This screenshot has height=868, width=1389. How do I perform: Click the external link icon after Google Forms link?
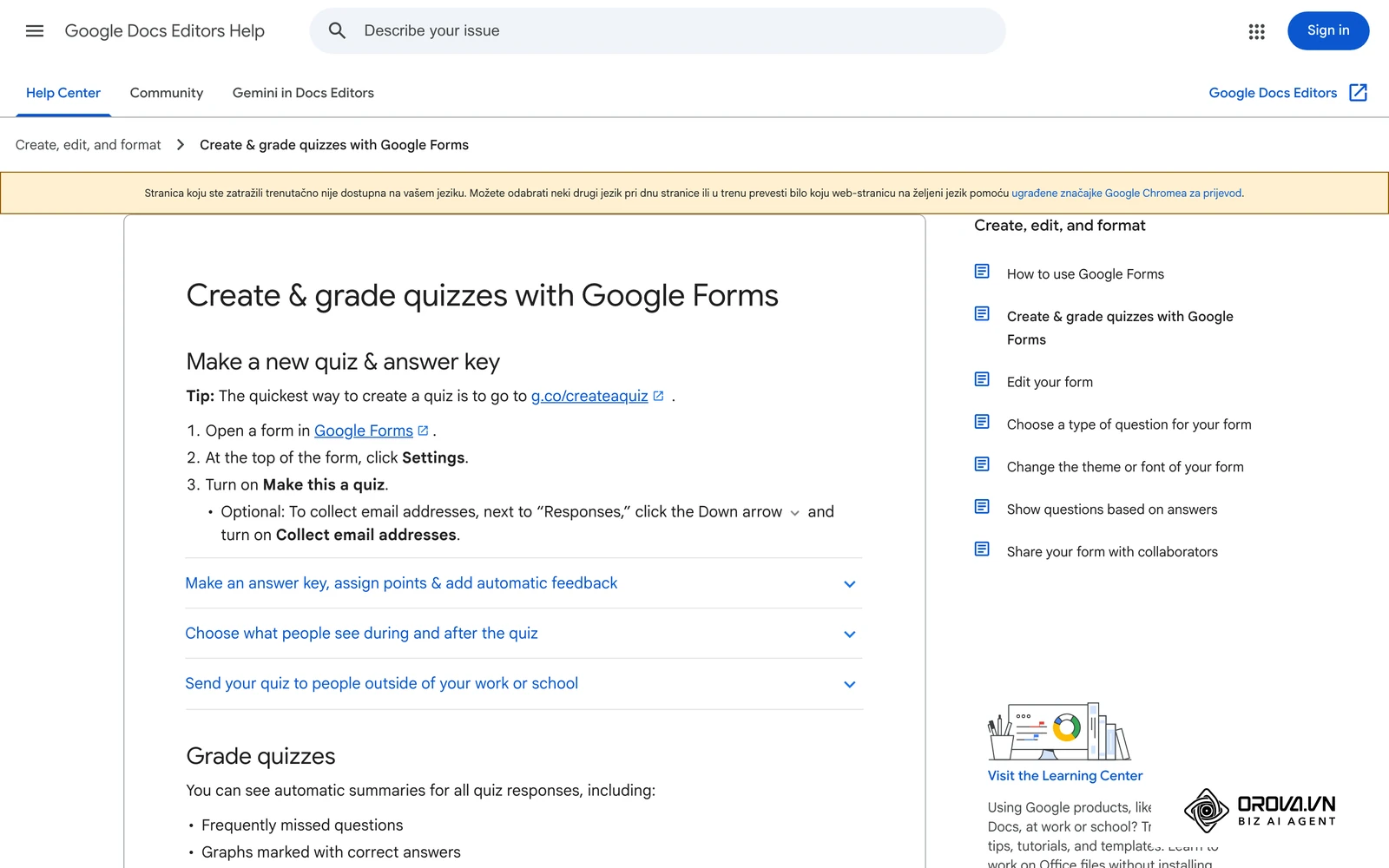click(423, 431)
